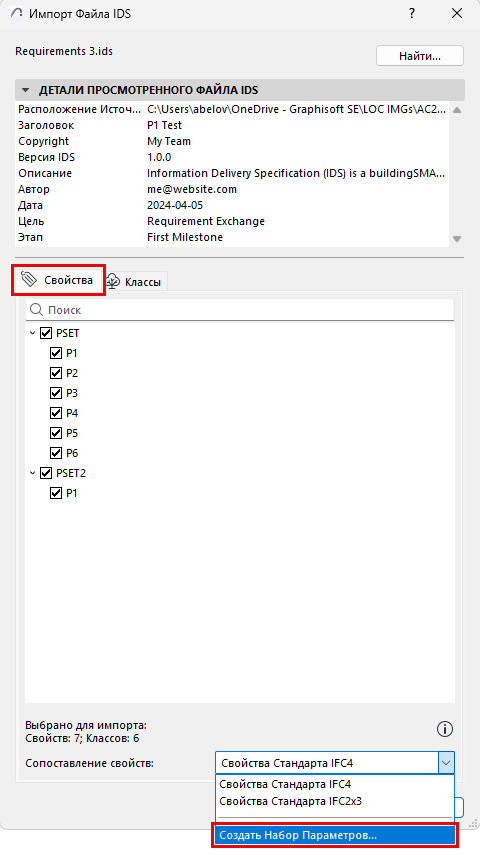The image size is (480, 855).
Task: Uncheck the PSET group checkbox
Action: [x=46, y=333]
